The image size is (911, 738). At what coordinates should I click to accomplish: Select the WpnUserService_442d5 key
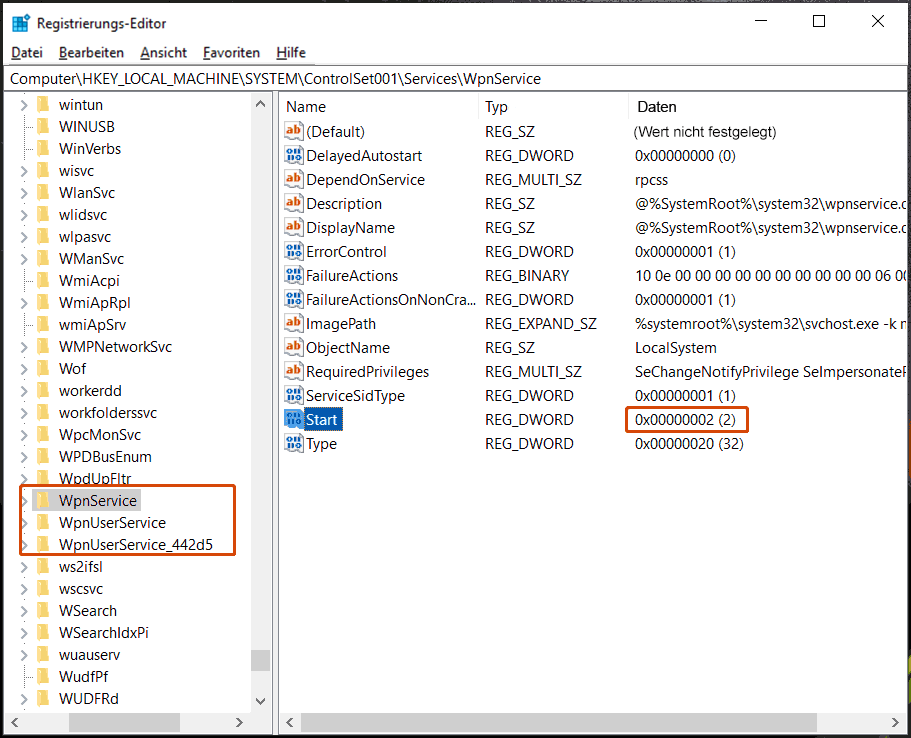[135, 544]
